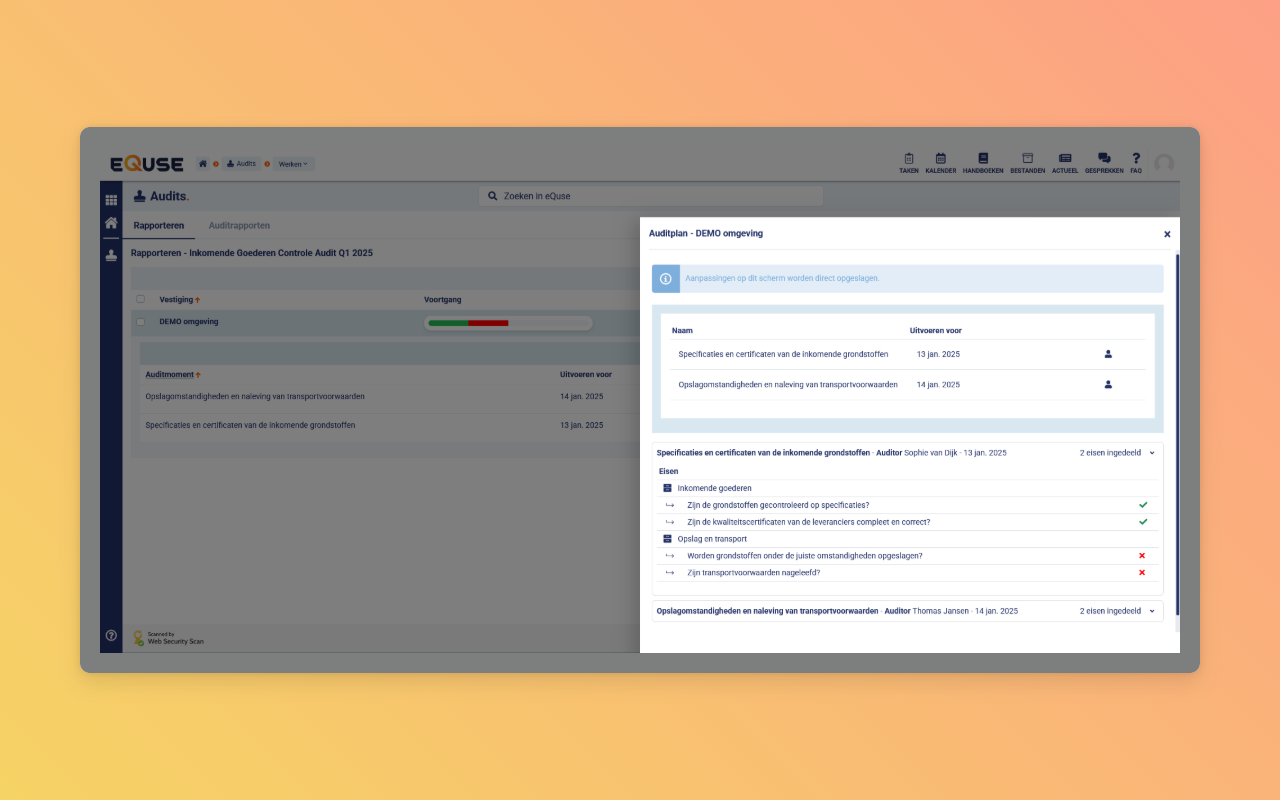
Task: Open Specificaties en certificaten in background table
Action: [x=250, y=425]
